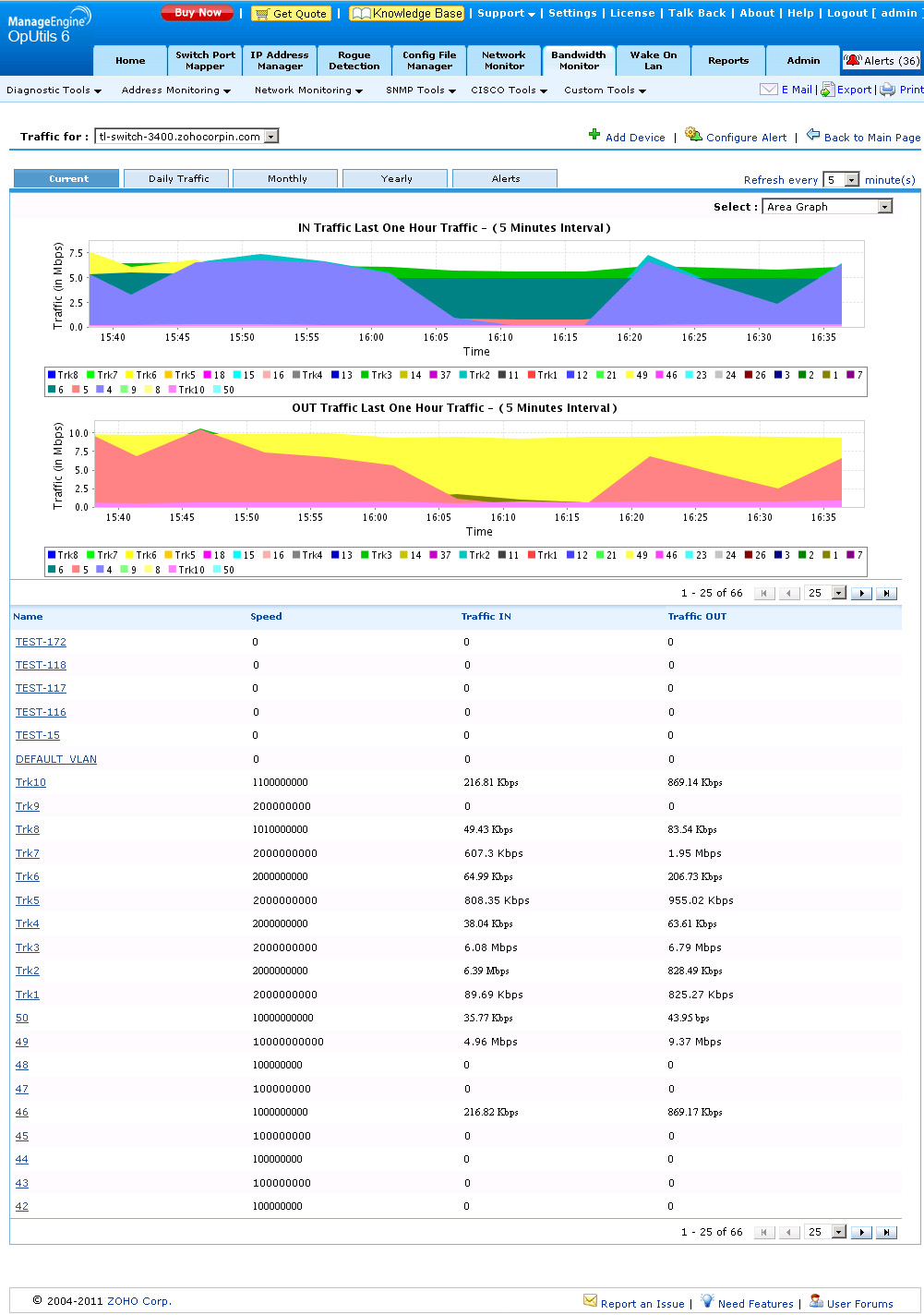
Task: Open the Switch Port Mapper tab
Action: 205,61
